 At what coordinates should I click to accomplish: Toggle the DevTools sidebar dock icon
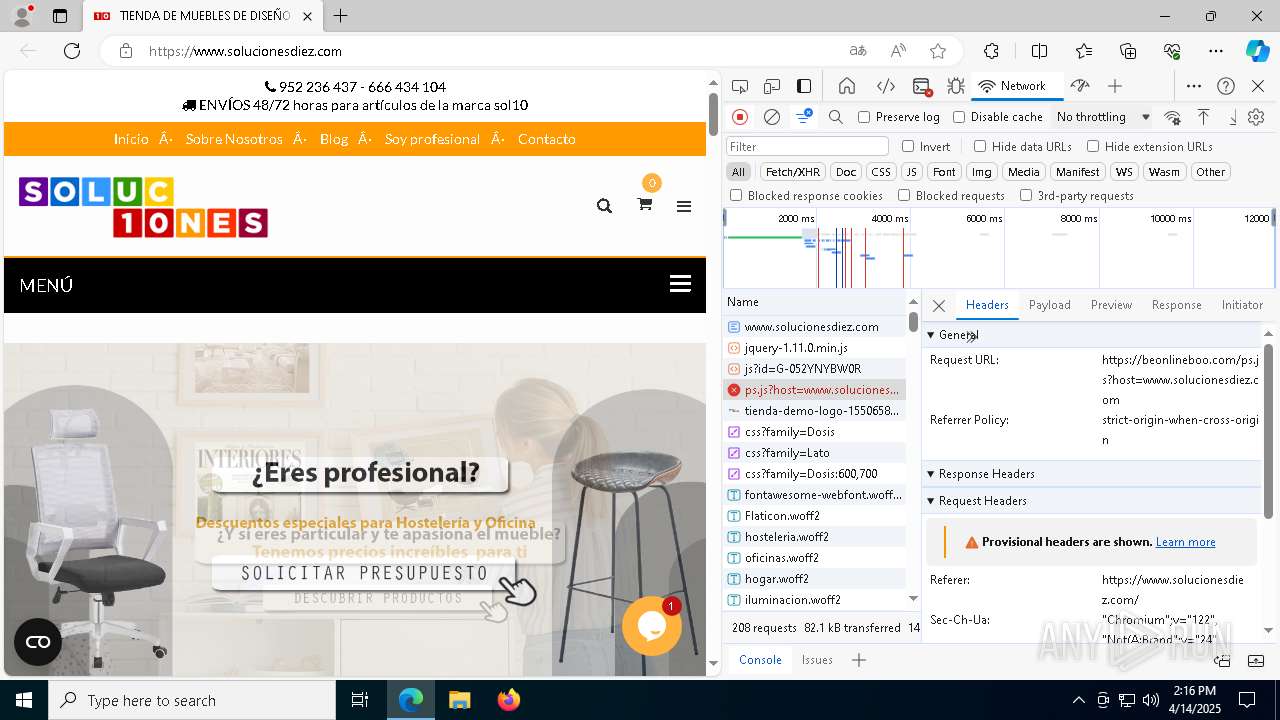(x=804, y=86)
